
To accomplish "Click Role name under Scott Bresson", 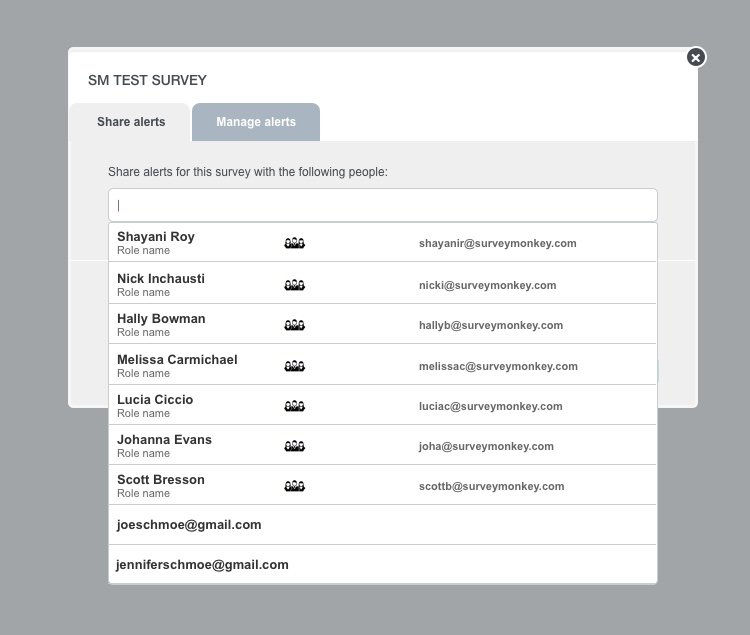I will pos(143,493).
